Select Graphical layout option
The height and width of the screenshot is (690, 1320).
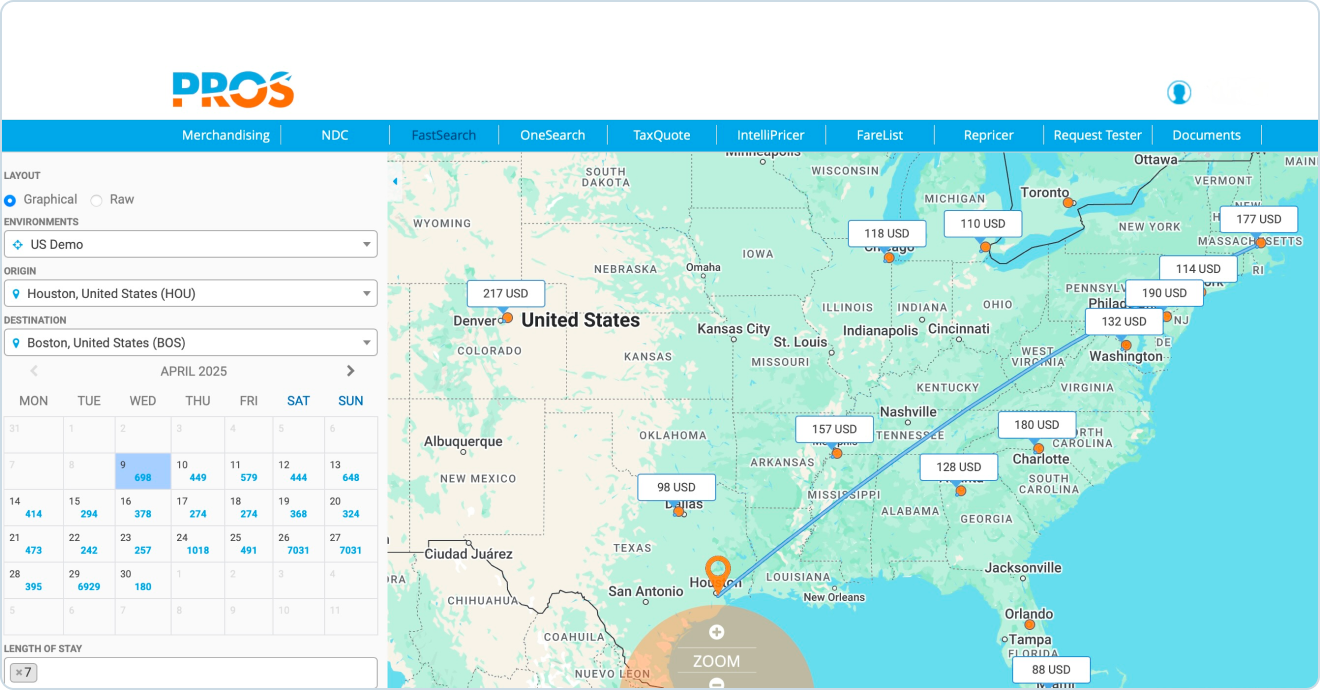pos(10,200)
